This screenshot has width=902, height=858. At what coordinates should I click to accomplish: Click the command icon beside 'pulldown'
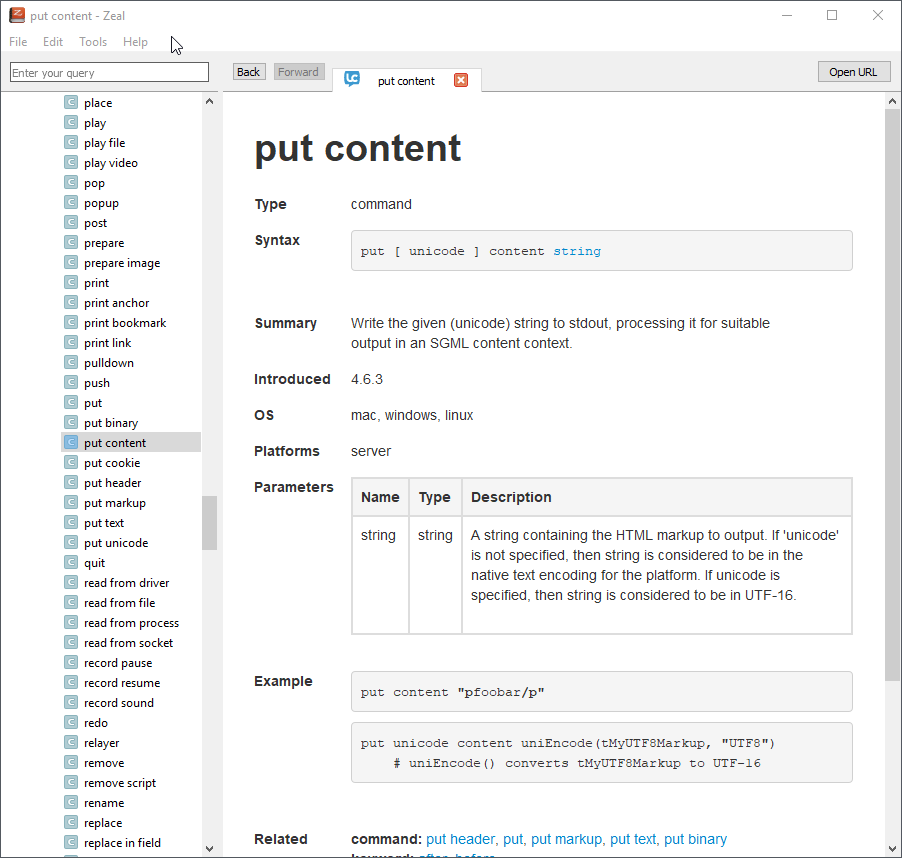71,363
